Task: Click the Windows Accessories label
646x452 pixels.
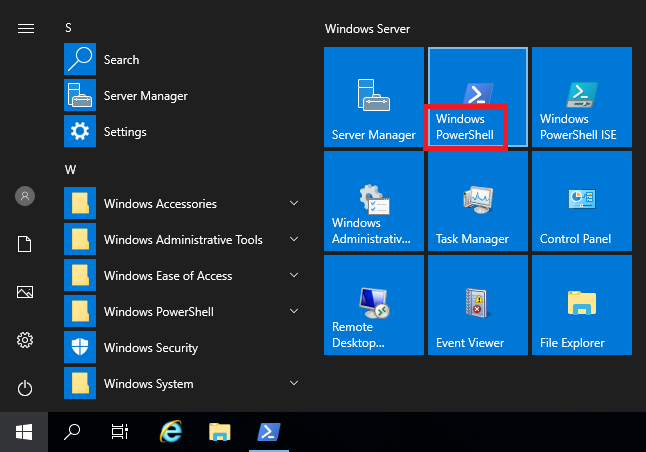Action: point(160,204)
